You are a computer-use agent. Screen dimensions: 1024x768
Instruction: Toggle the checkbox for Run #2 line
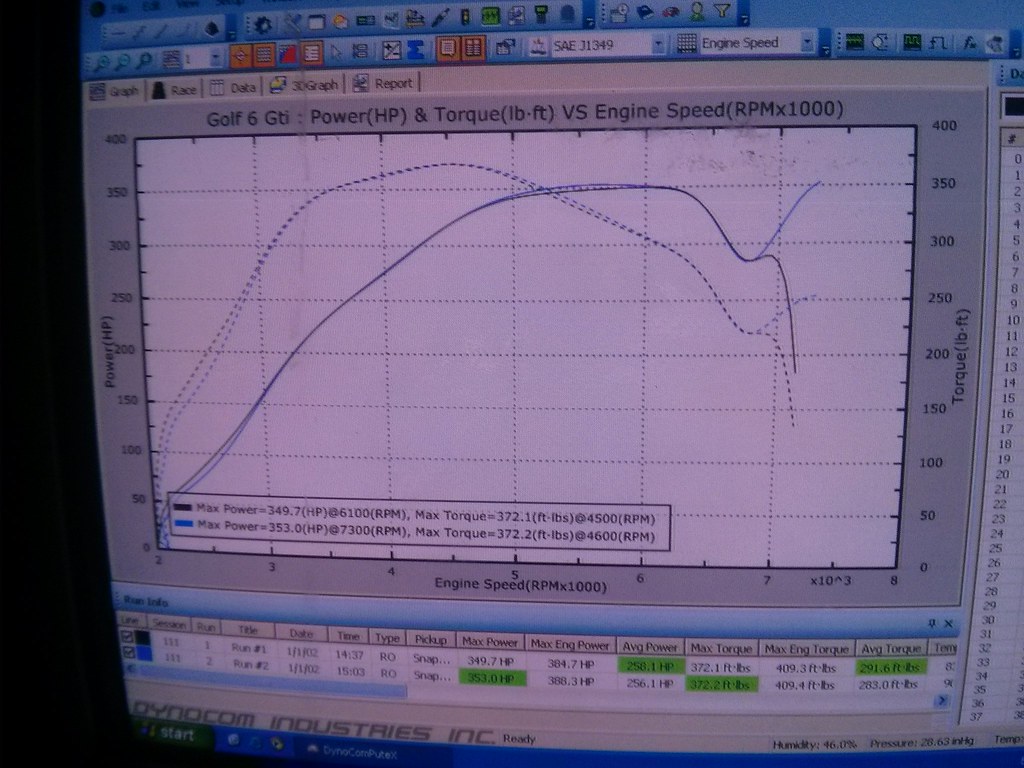(125, 654)
